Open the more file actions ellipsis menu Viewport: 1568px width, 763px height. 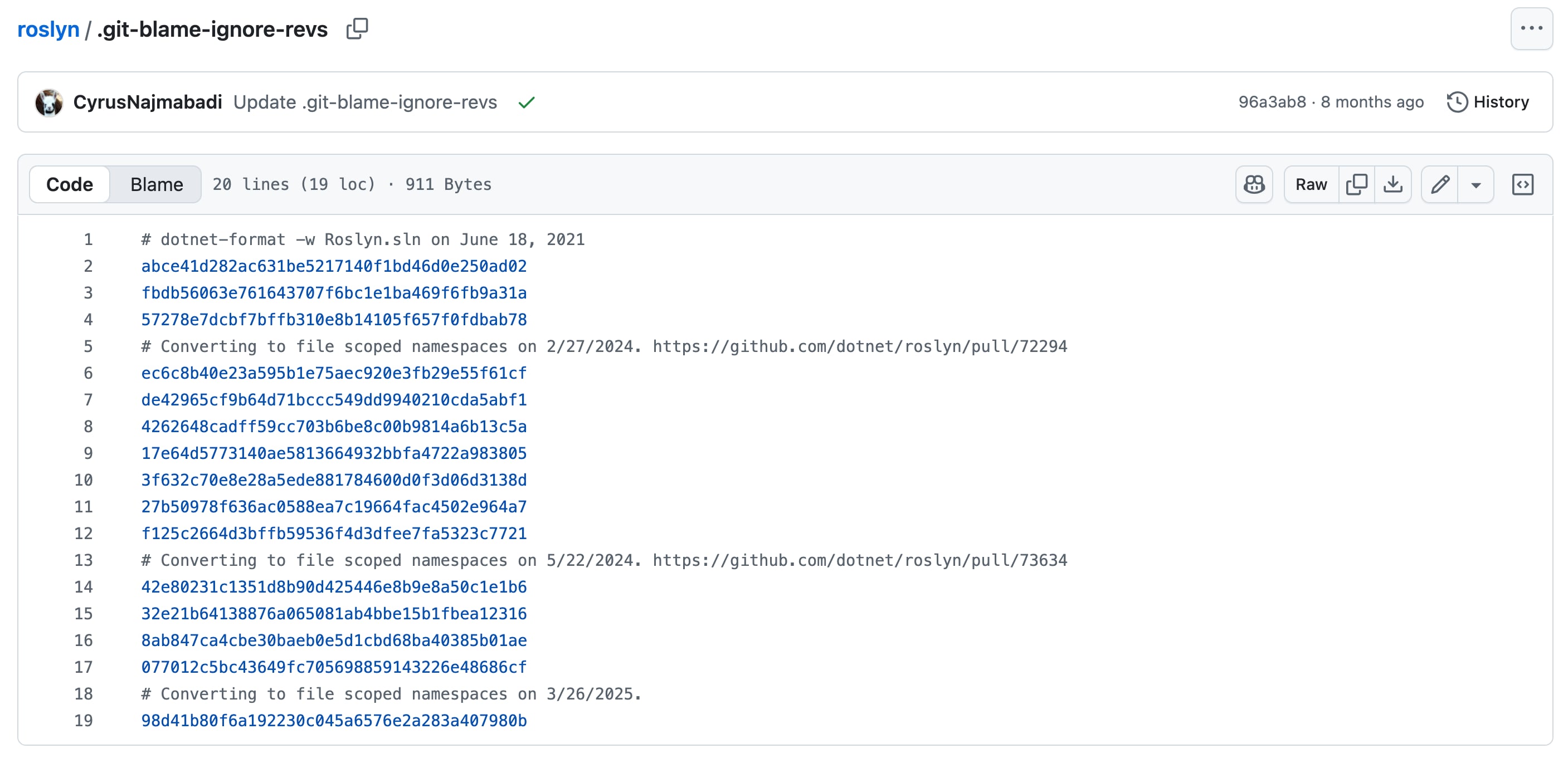[x=1530, y=28]
